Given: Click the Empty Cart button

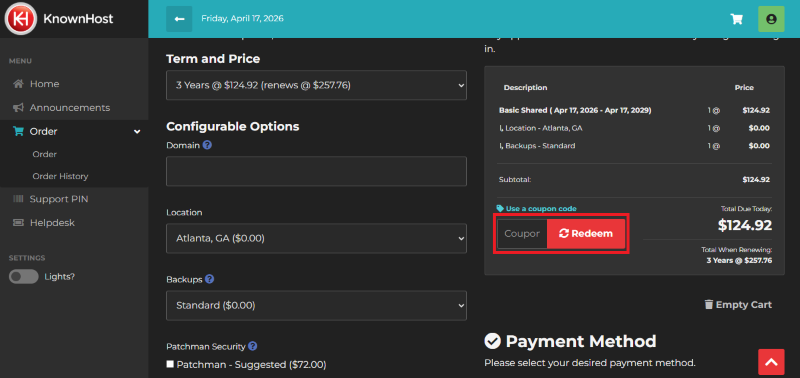Looking at the screenshot, I should (x=738, y=305).
